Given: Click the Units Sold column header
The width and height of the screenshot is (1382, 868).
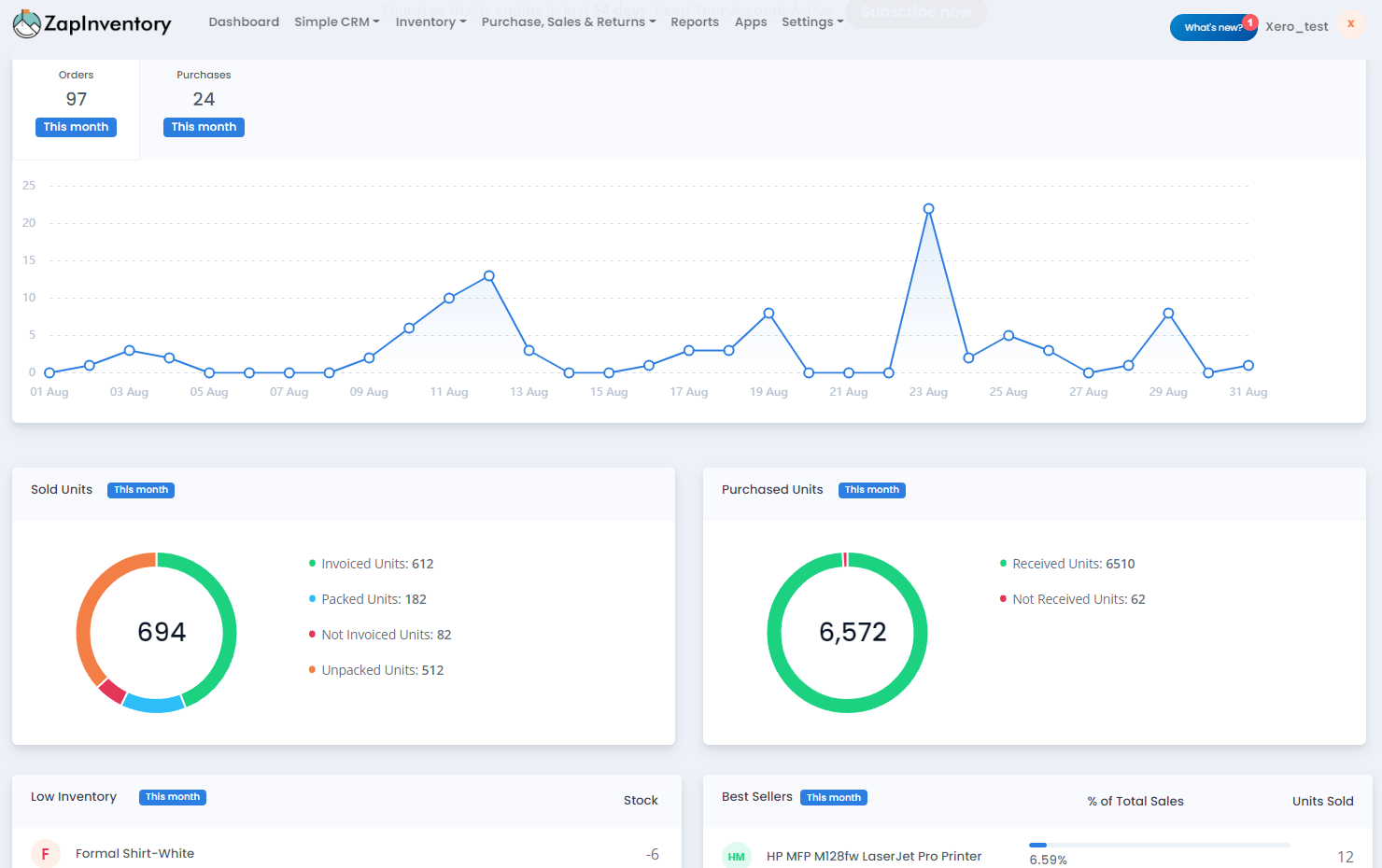Looking at the screenshot, I should [1323, 801].
